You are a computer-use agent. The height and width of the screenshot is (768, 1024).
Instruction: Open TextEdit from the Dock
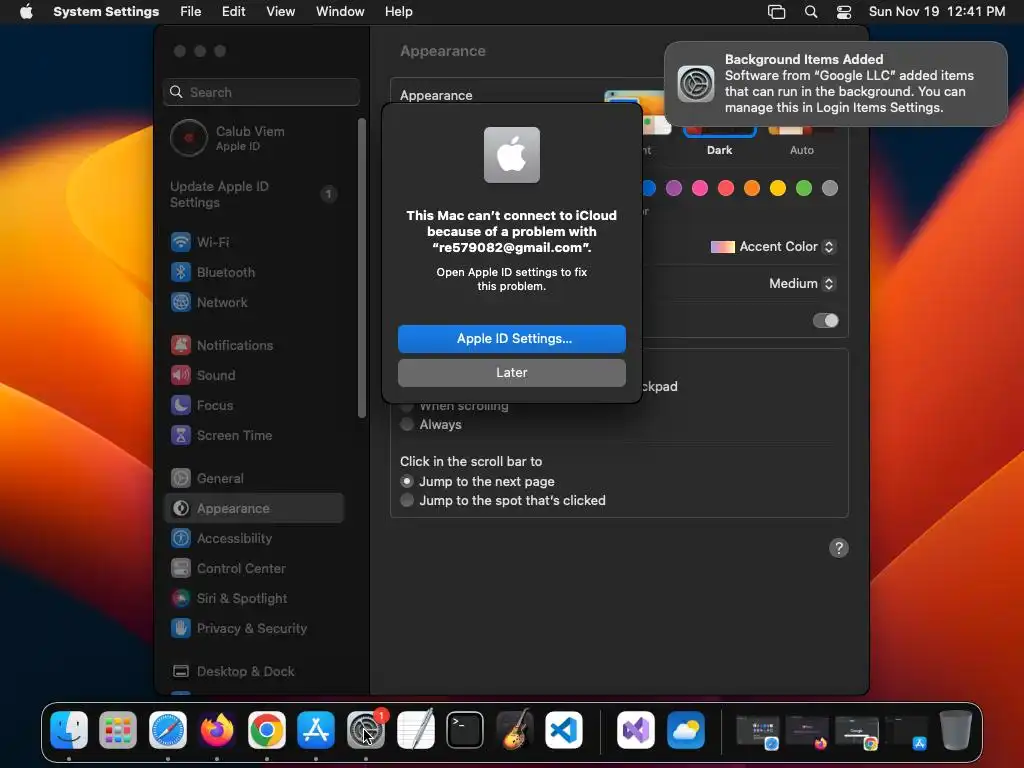[x=415, y=730]
